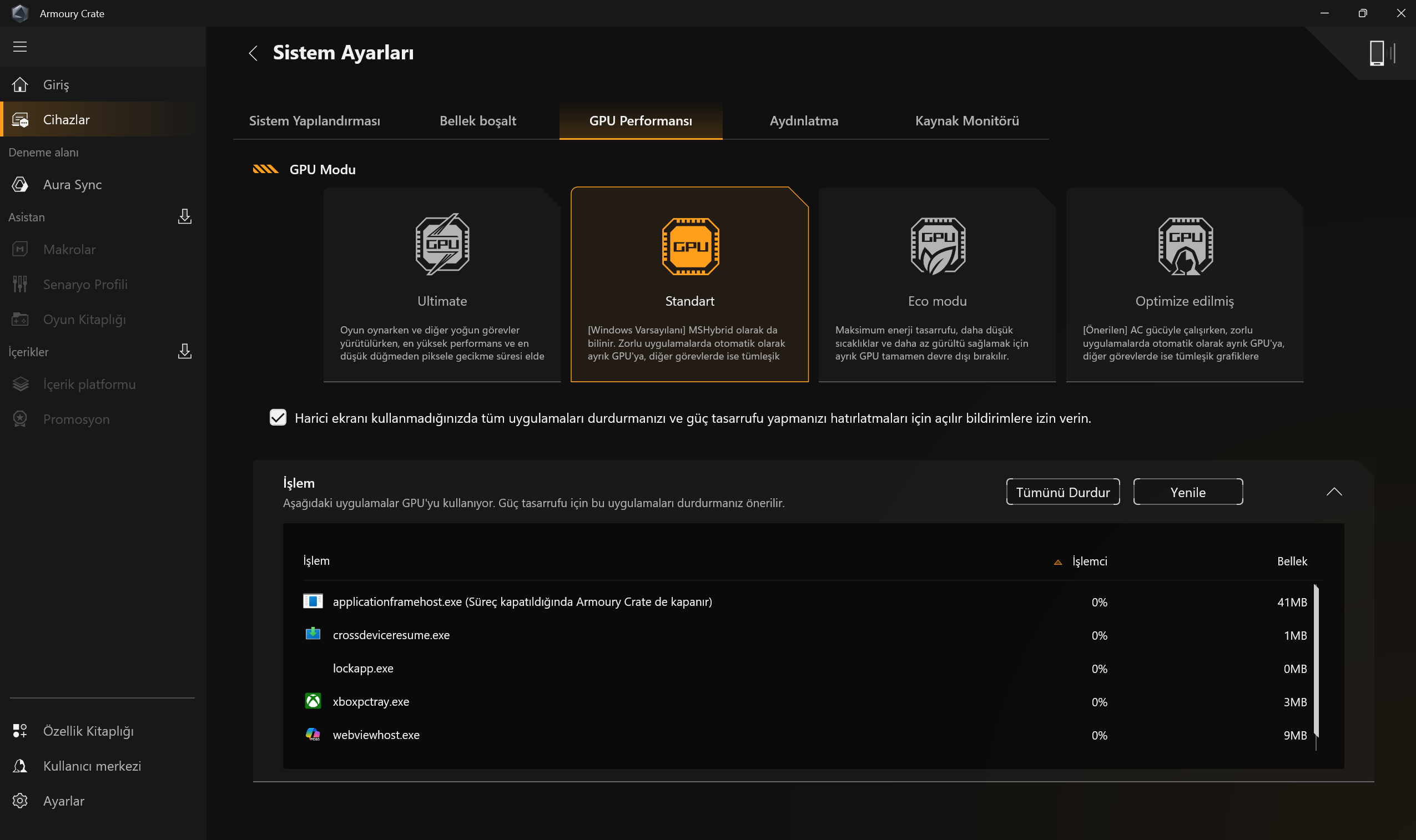
Task: Click the process list scrollbar
Action: tap(1316, 660)
